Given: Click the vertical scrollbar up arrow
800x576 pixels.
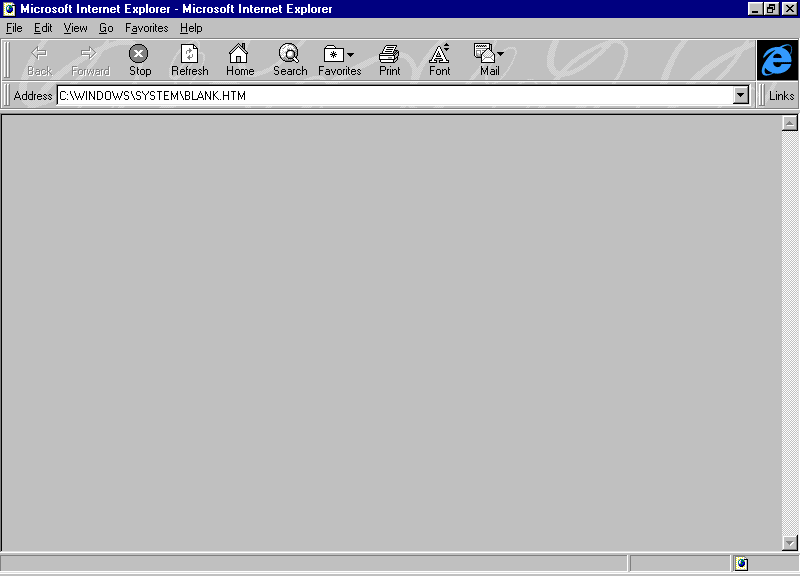Looking at the screenshot, I should click(789, 123).
